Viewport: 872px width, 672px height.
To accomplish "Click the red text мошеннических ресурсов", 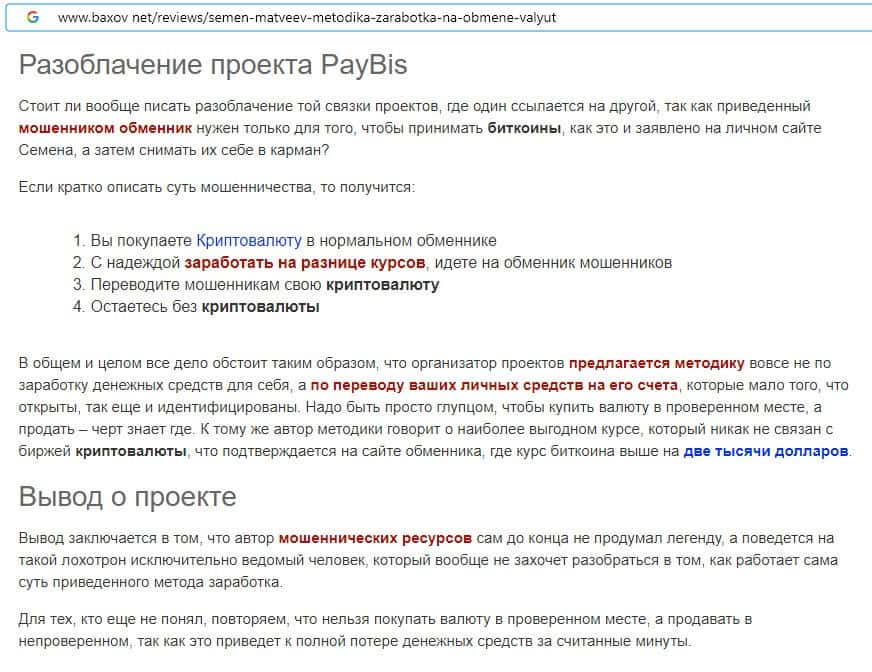I will click(x=375, y=538).
